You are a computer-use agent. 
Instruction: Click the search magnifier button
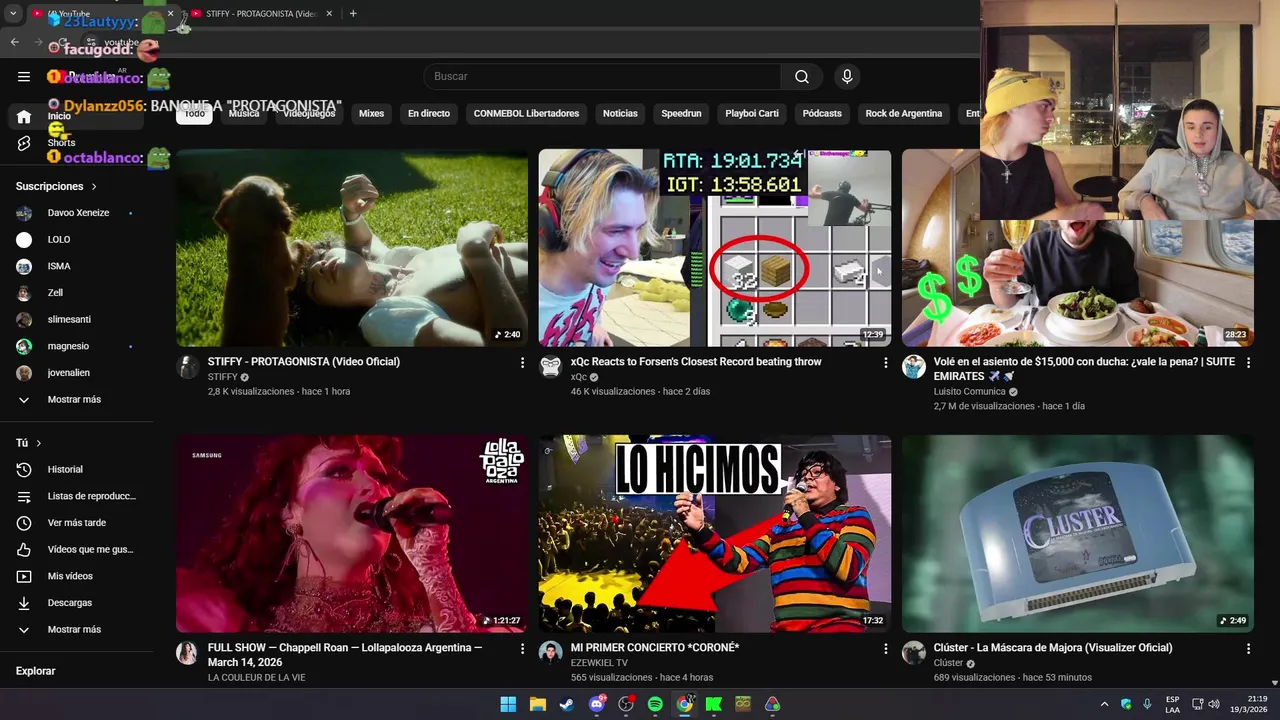click(802, 77)
